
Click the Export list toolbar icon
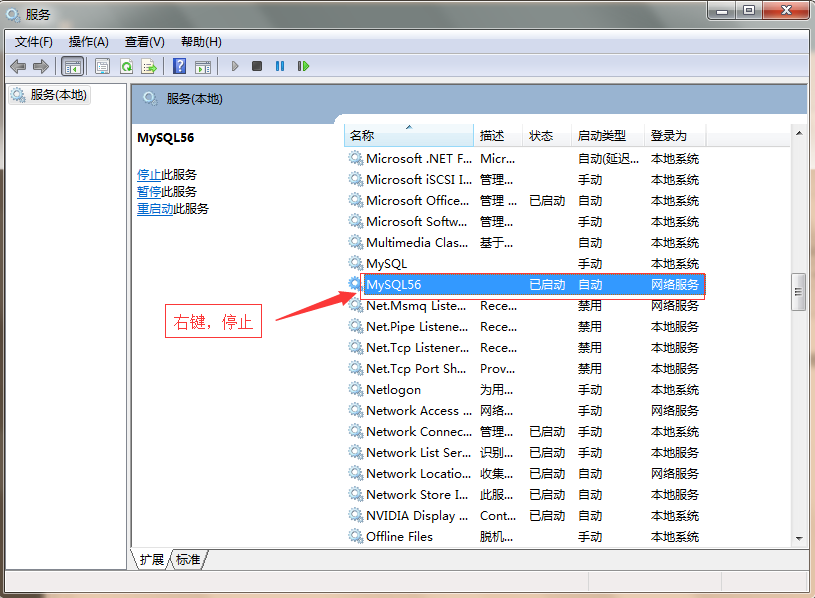(149, 67)
